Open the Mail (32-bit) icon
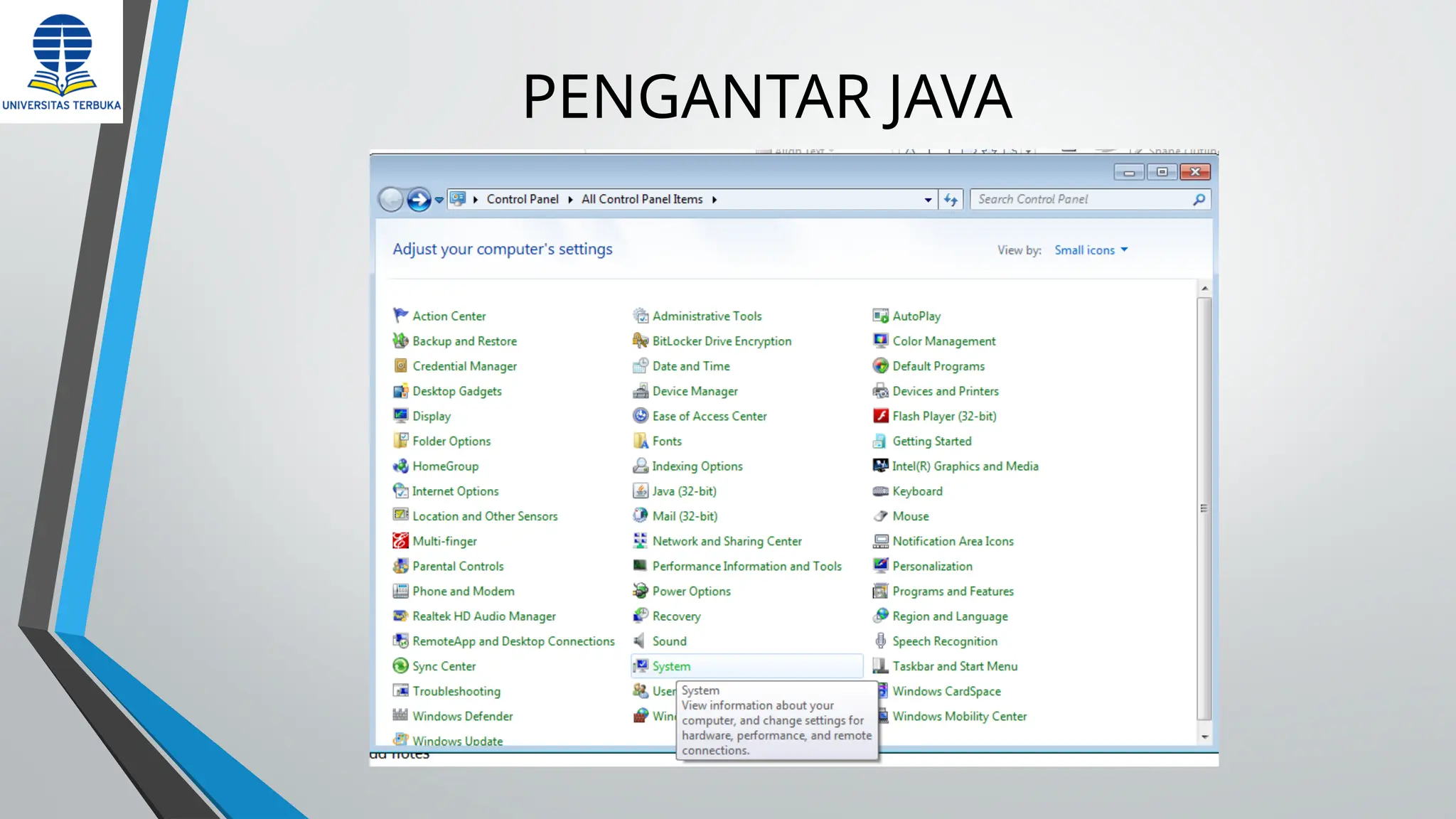Image resolution: width=1456 pixels, height=819 pixels. (641, 515)
